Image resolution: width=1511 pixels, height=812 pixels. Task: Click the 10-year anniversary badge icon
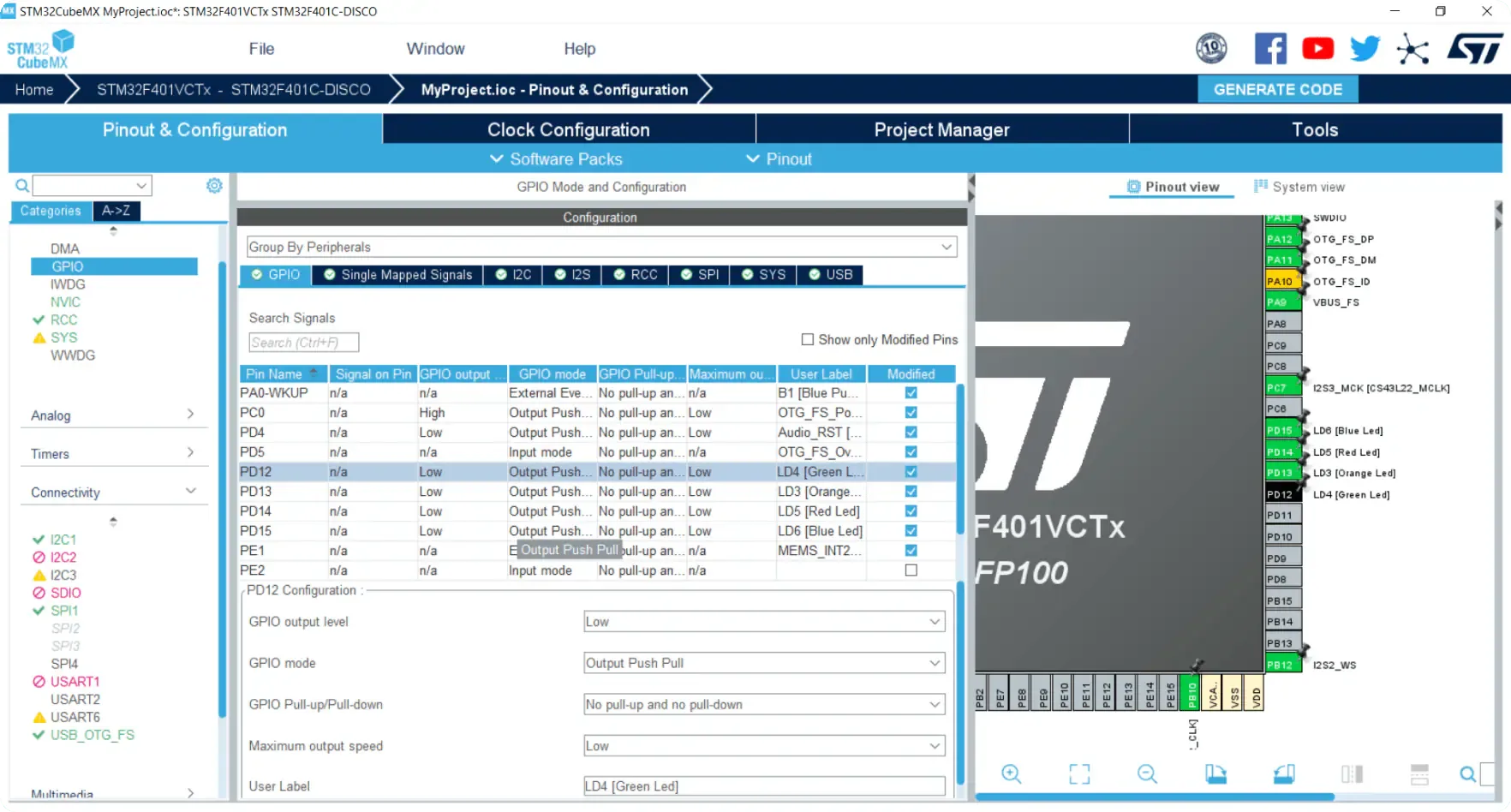click(1211, 49)
